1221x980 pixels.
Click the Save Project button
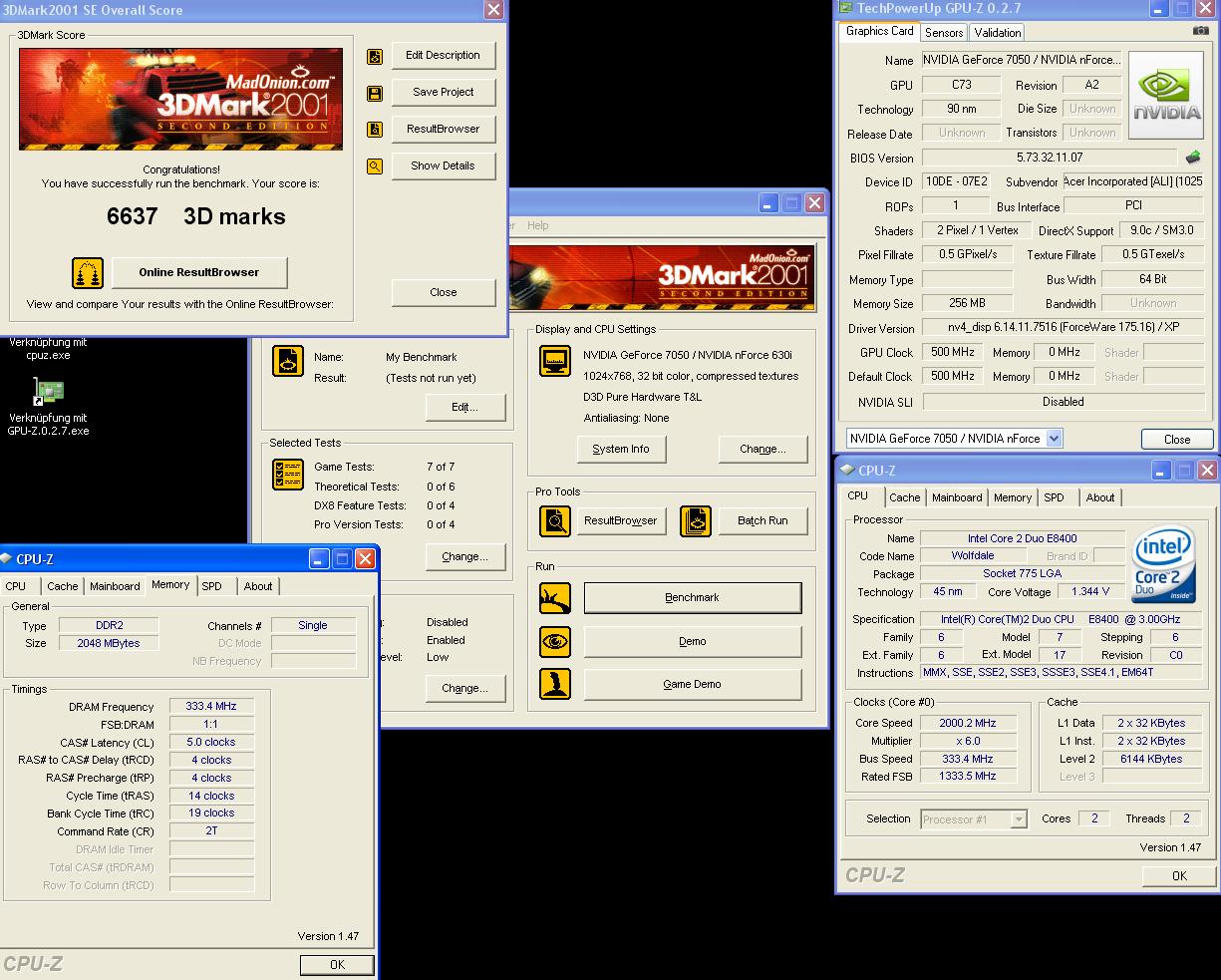pos(443,92)
